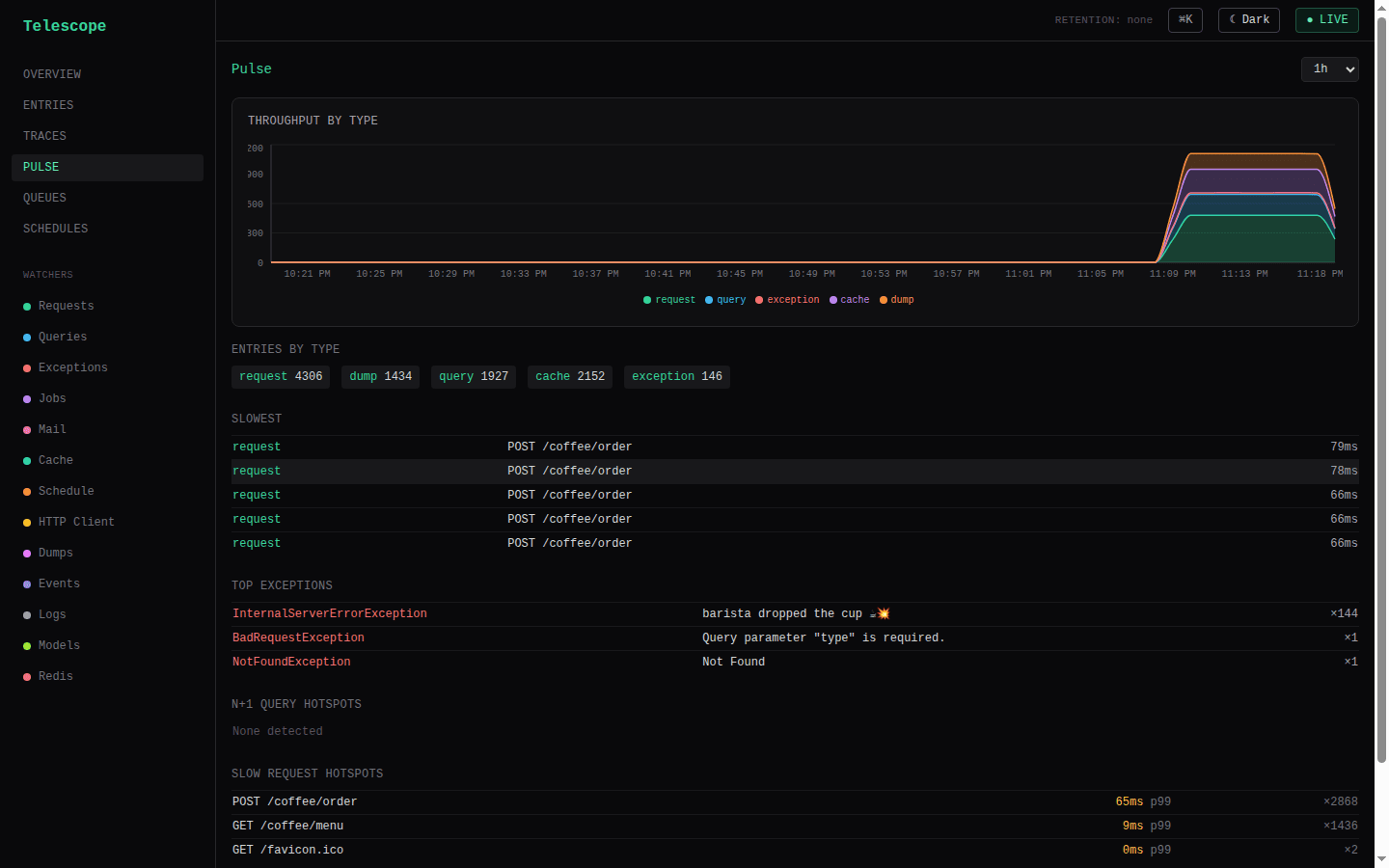
Task: Open the NotFoundException row
Action: point(795,663)
